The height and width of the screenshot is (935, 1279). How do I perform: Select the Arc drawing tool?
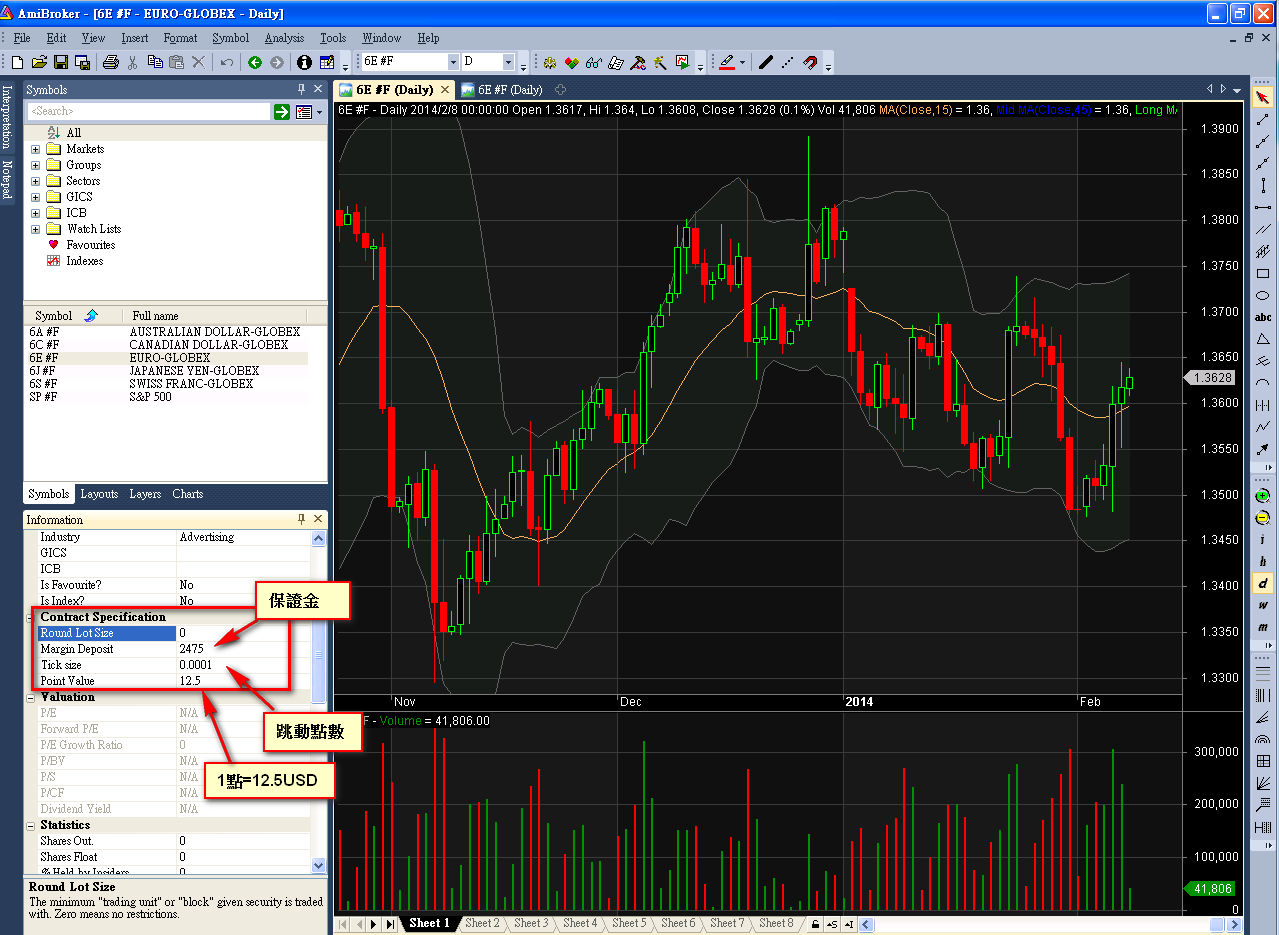pos(1263,383)
